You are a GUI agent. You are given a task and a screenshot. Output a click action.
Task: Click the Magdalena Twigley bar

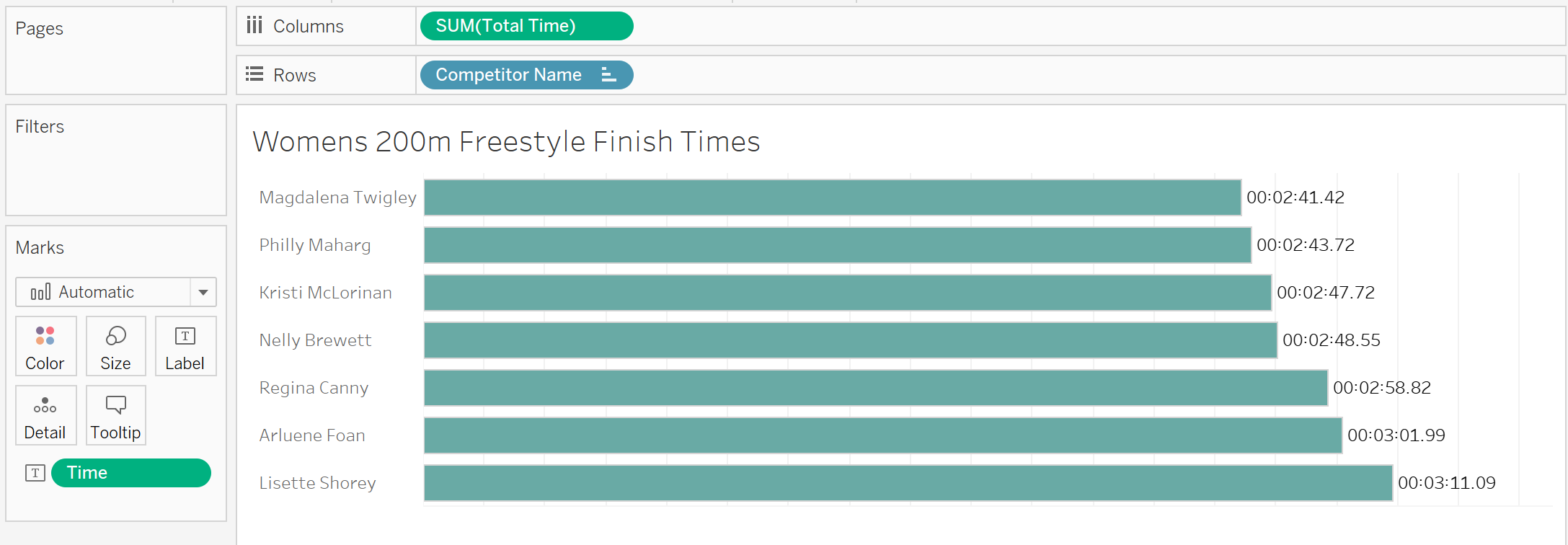833,198
